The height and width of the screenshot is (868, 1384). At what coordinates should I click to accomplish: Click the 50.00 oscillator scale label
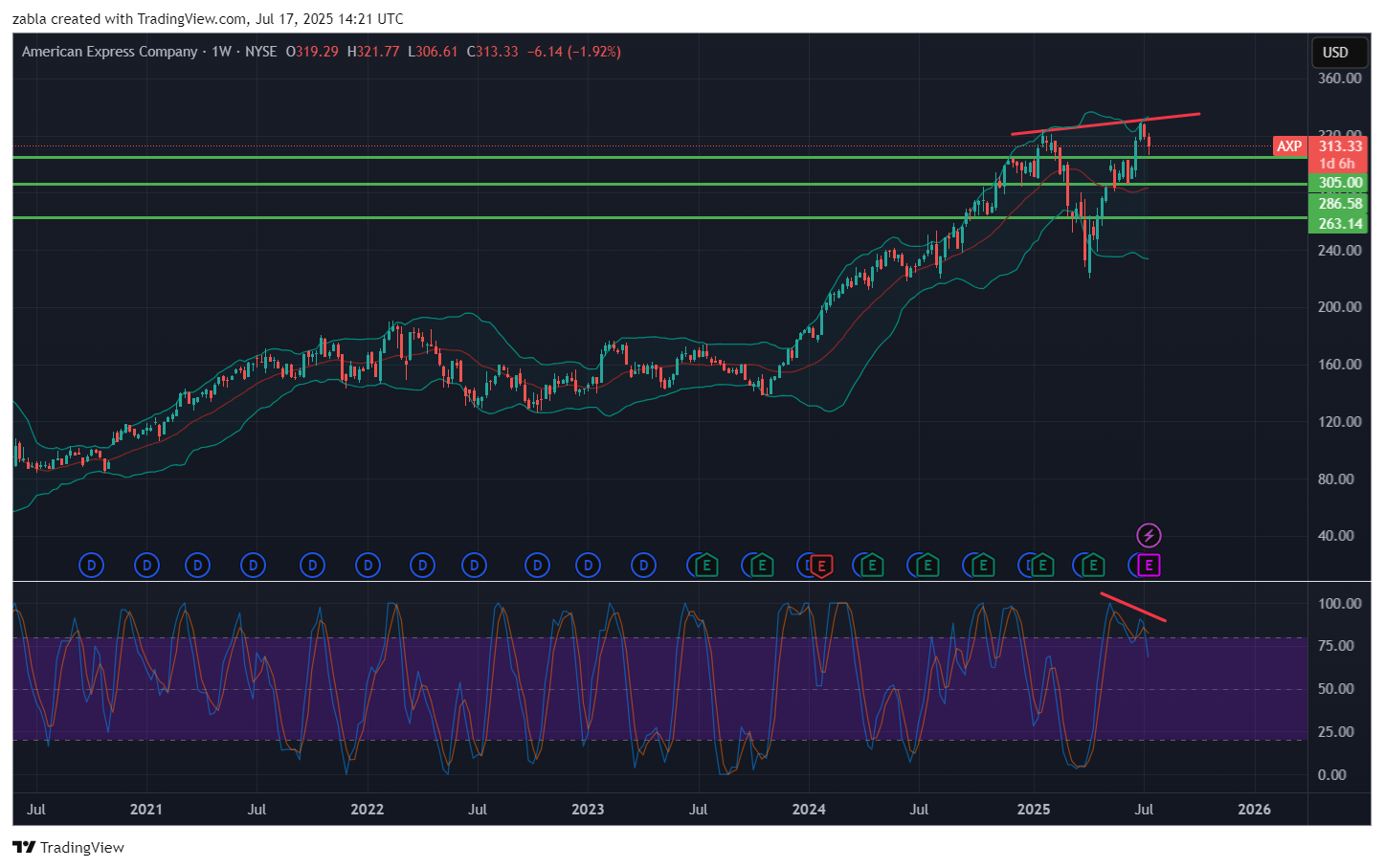click(x=1336, y=689)
